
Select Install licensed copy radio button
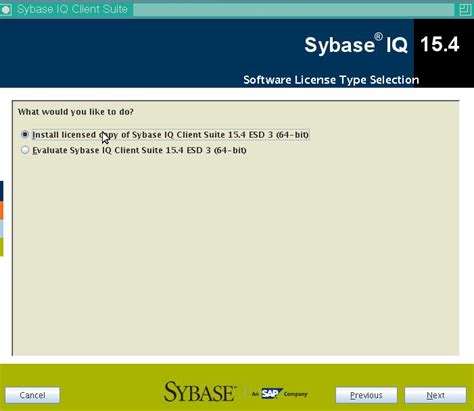click(x=25, y=134)
